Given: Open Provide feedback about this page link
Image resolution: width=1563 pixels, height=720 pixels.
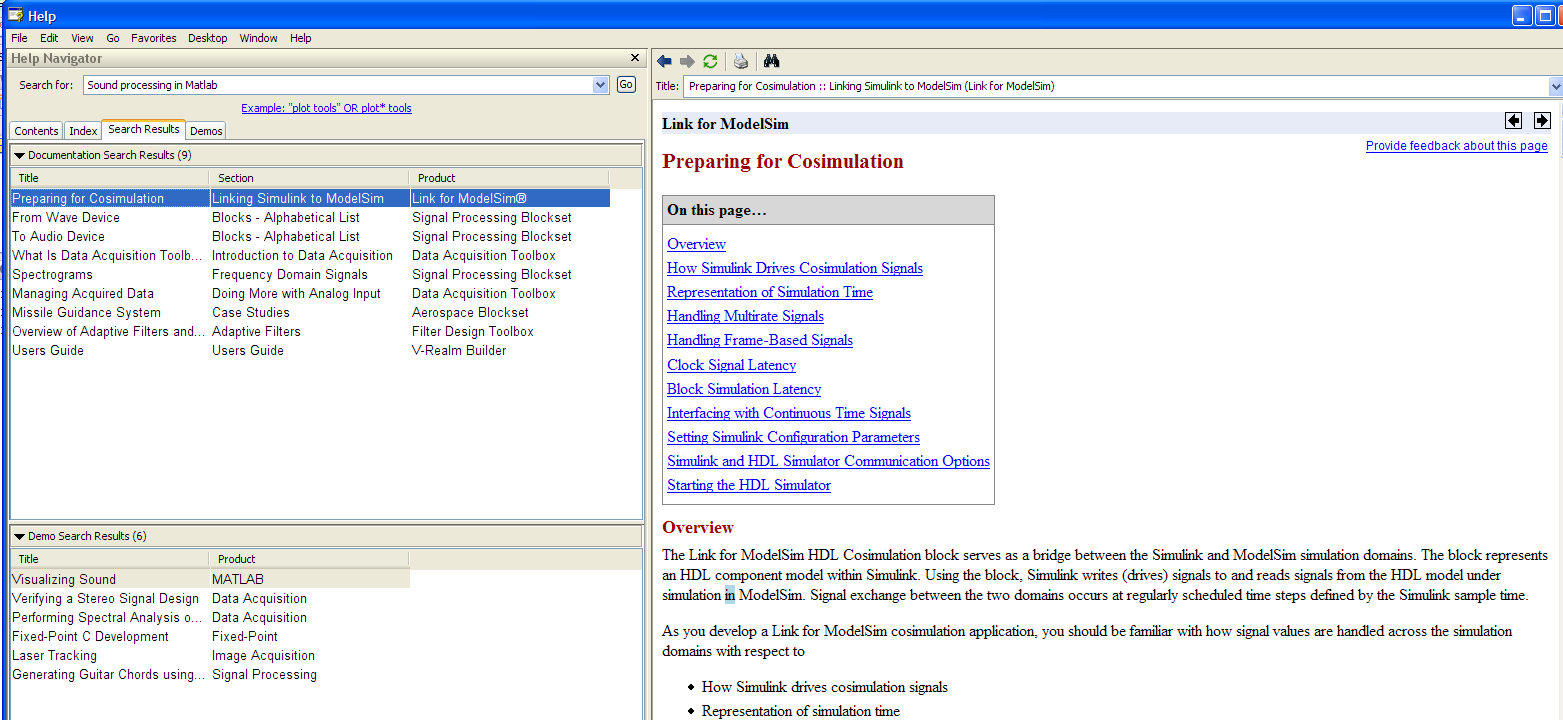Looking at the screenshot, I should click(x=1456, y=146).
